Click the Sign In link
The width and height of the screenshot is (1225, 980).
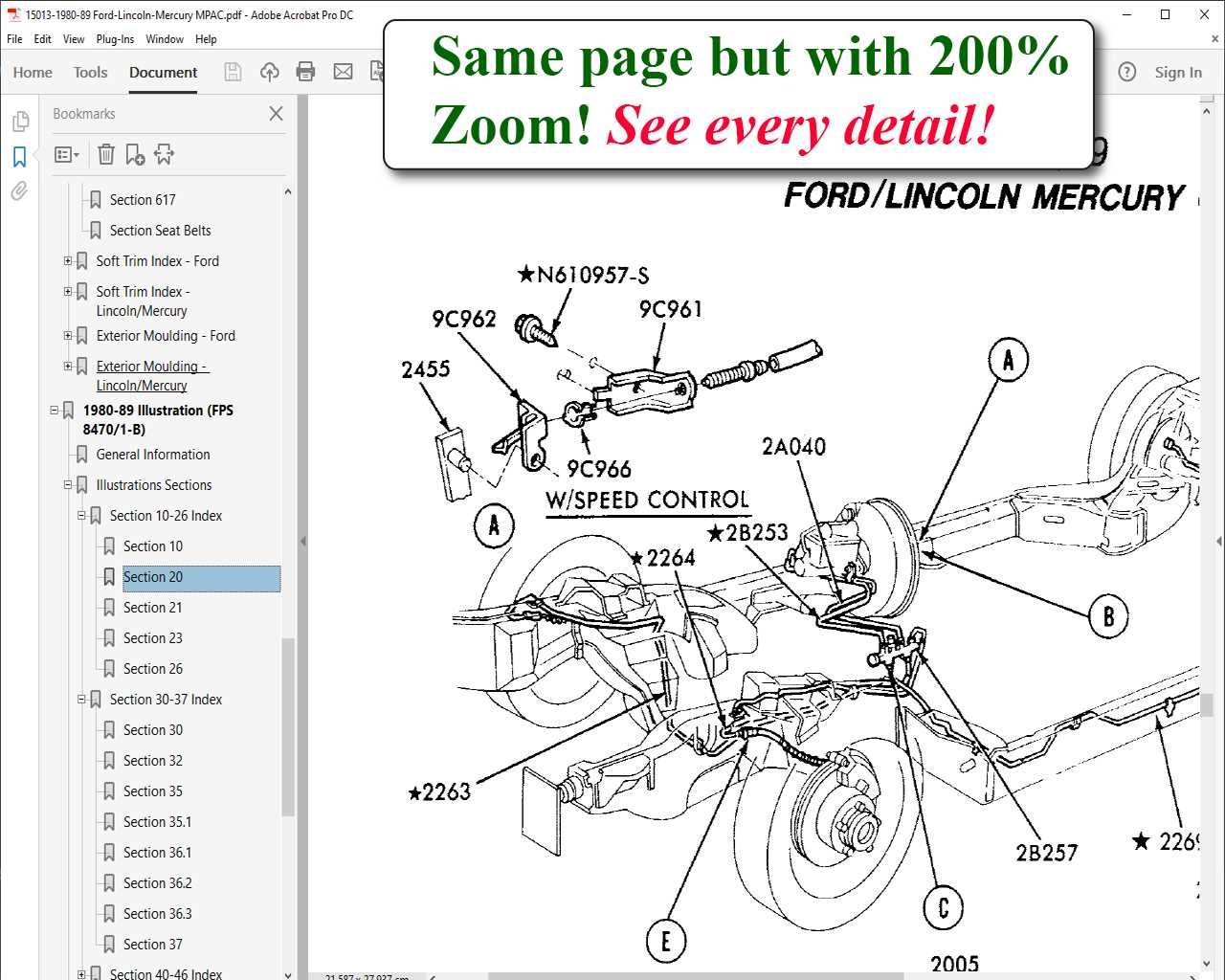[1178, 72]
